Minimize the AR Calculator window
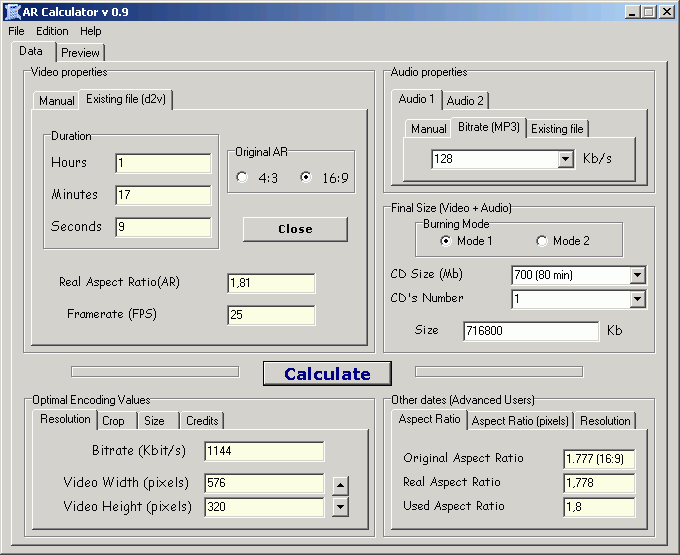680x555 pixels. pos(632,12)
